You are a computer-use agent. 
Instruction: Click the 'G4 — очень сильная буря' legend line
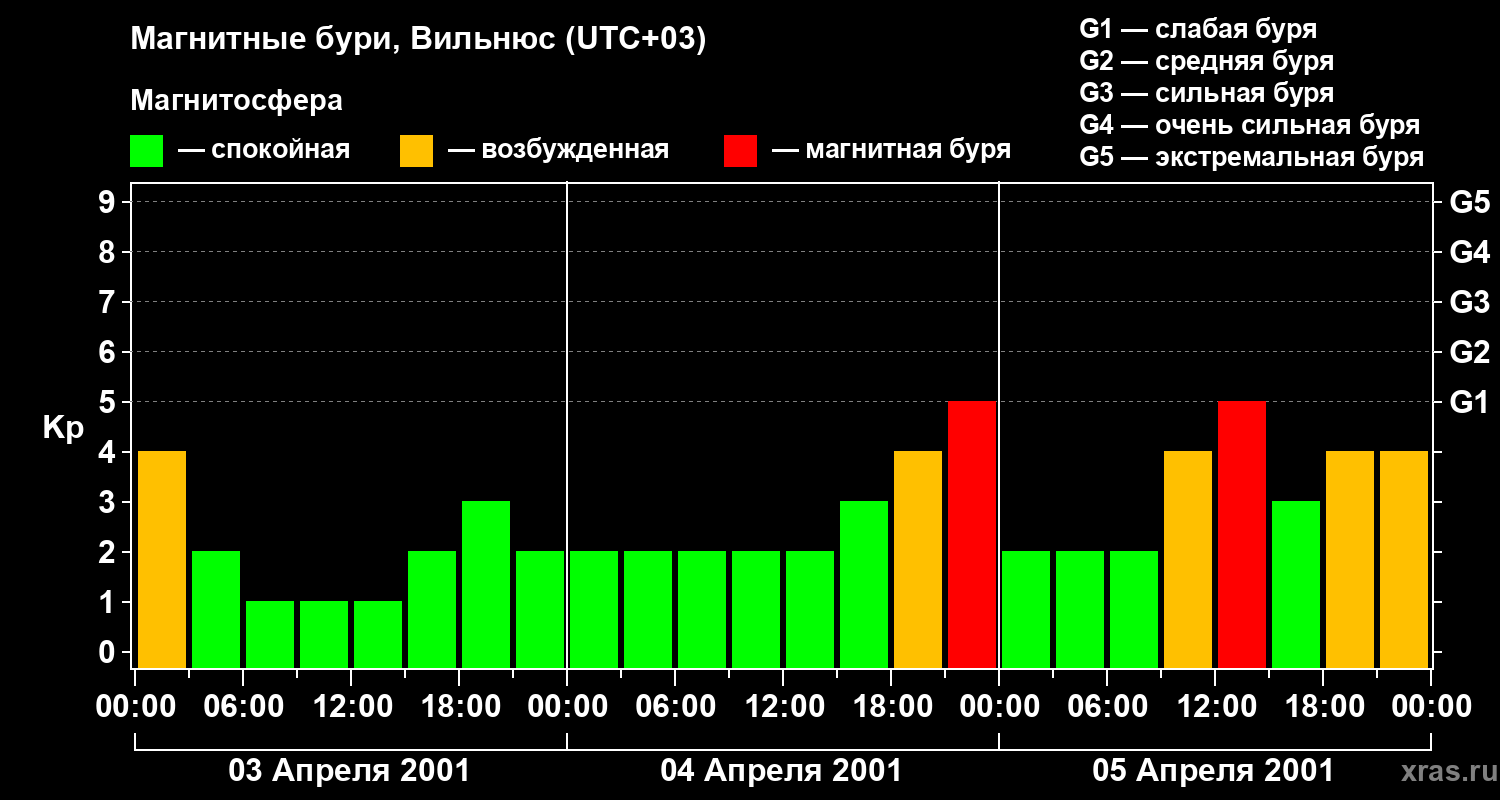tap(1250, 125)
